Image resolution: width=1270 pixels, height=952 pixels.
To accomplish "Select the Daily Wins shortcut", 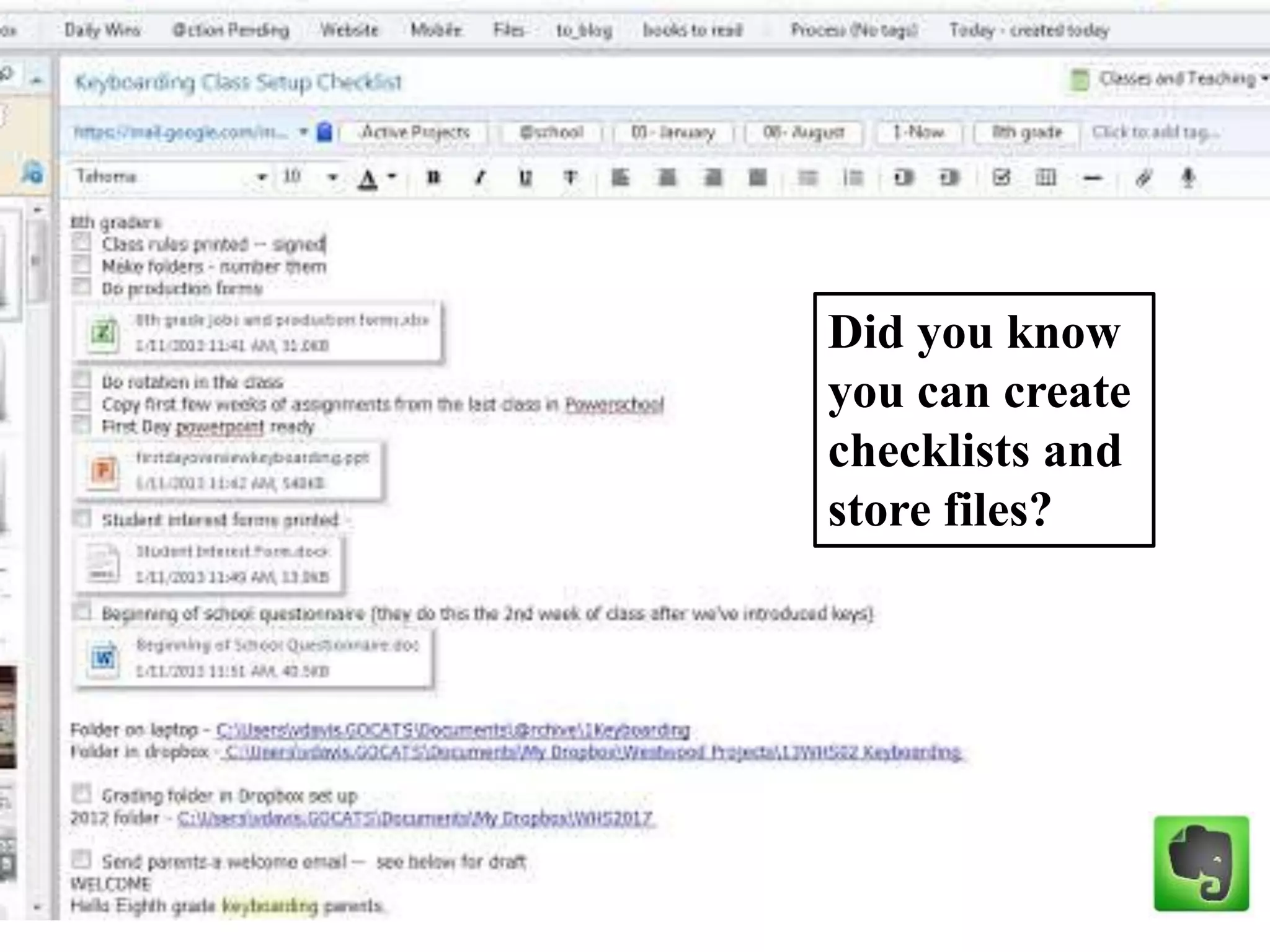I will 102,30.
